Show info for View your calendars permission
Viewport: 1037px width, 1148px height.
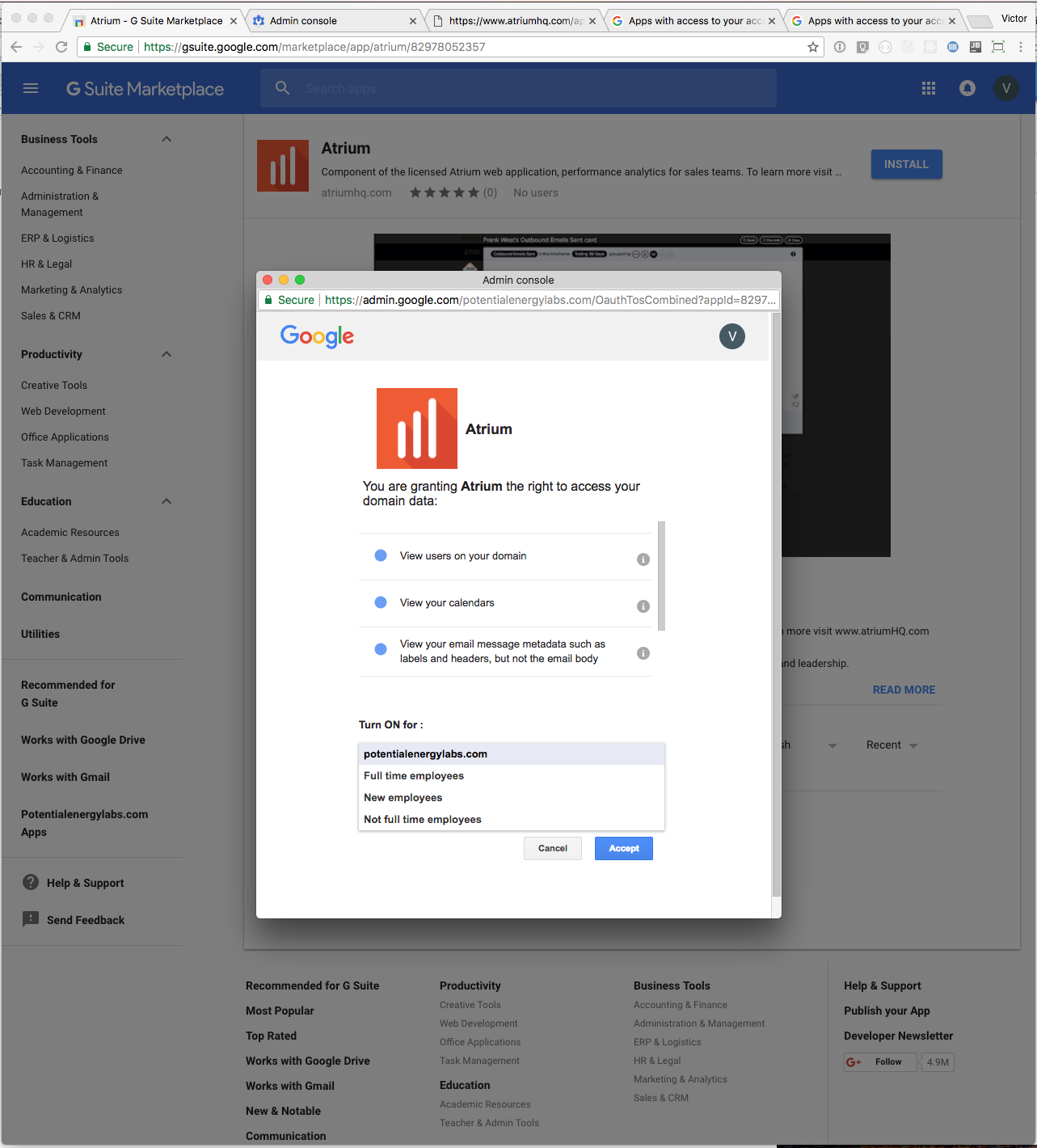click(x=643, y=606)
